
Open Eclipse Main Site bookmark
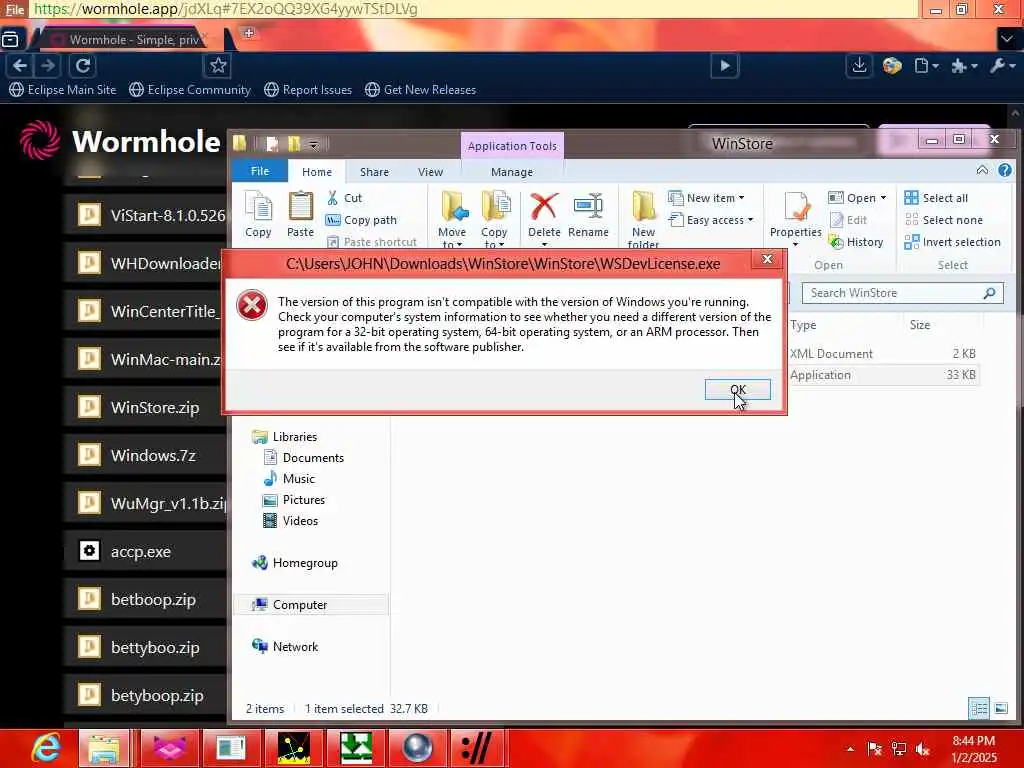(x=63, y=89)
